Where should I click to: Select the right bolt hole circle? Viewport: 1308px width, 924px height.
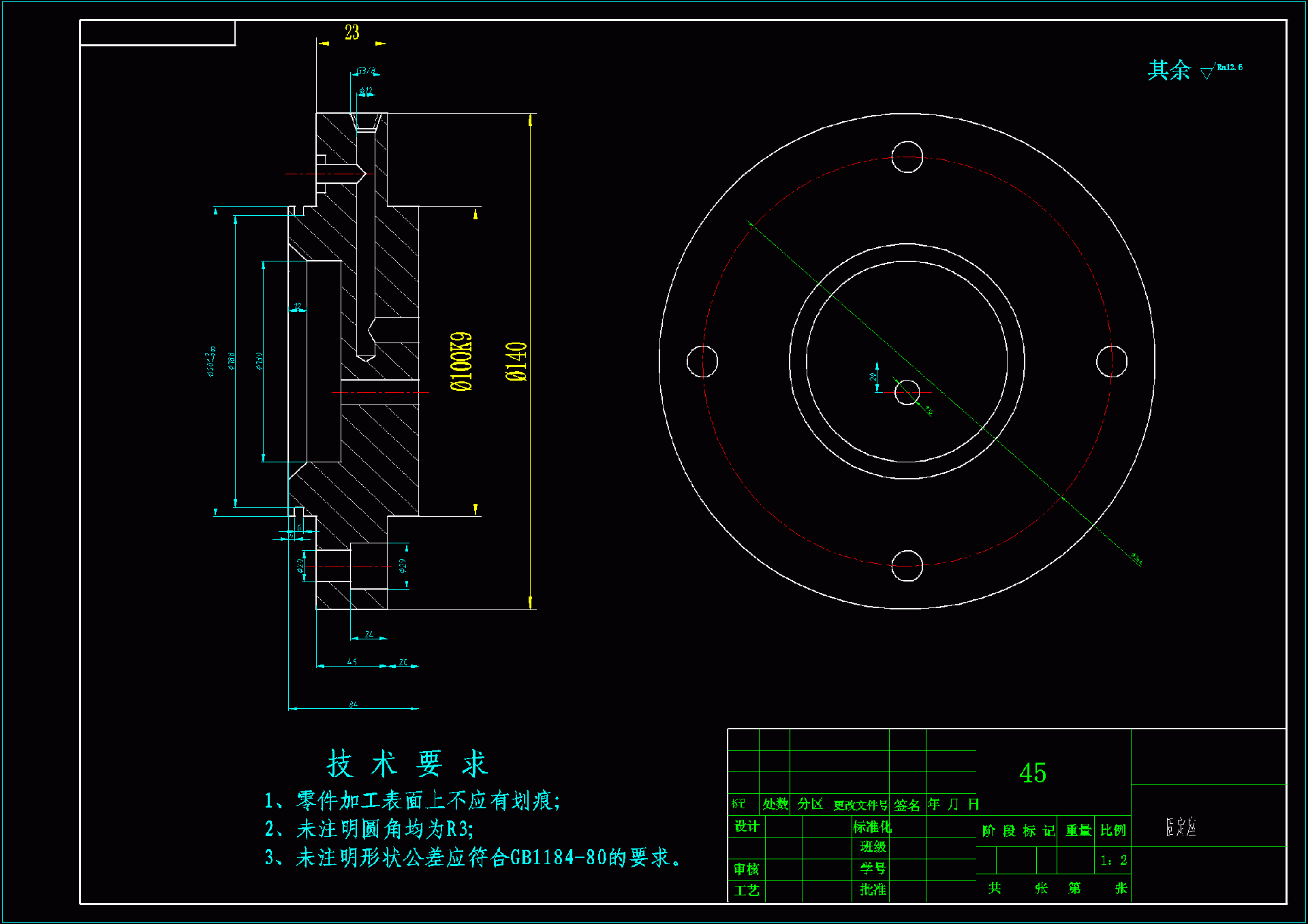click(x=1111, y=361)
